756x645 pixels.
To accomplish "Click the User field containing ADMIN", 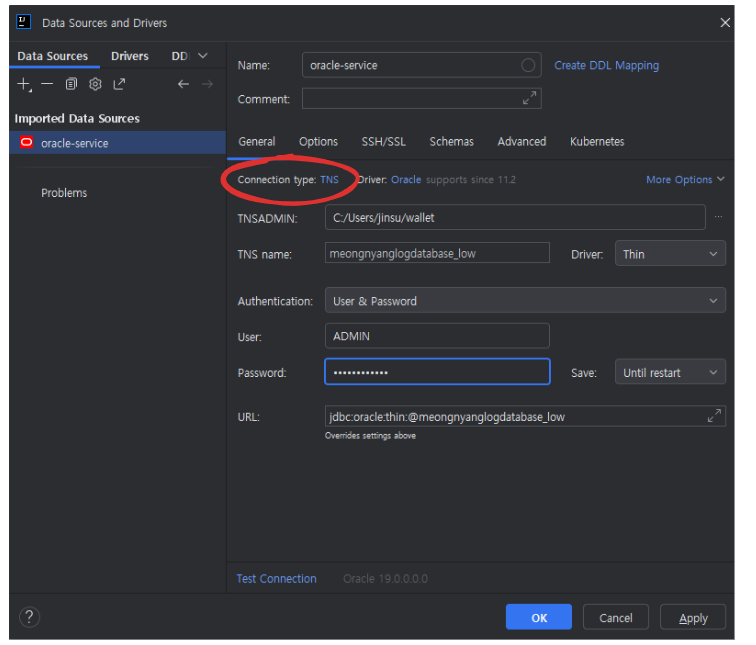I will click(x=437, y=336).
